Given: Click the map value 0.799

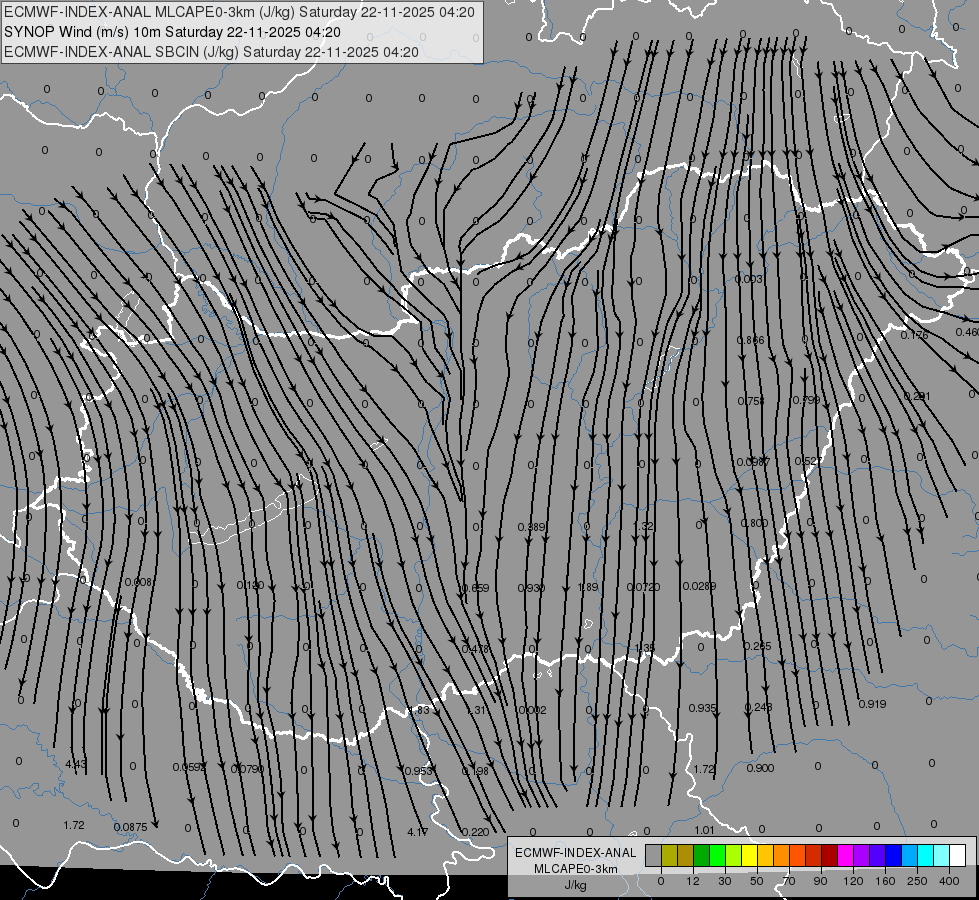Looking at the screenshot, I should click(806, 400).
